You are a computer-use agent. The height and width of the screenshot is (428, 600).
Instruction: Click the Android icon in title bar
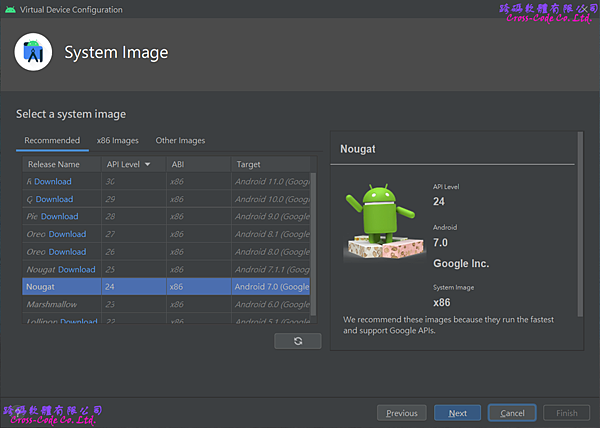tap(9, 9)
